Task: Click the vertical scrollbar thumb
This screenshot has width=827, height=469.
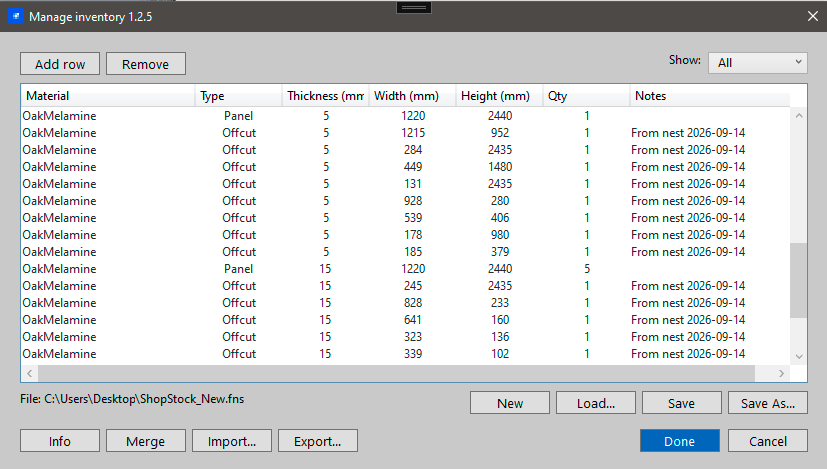Action: pos(799,280)
